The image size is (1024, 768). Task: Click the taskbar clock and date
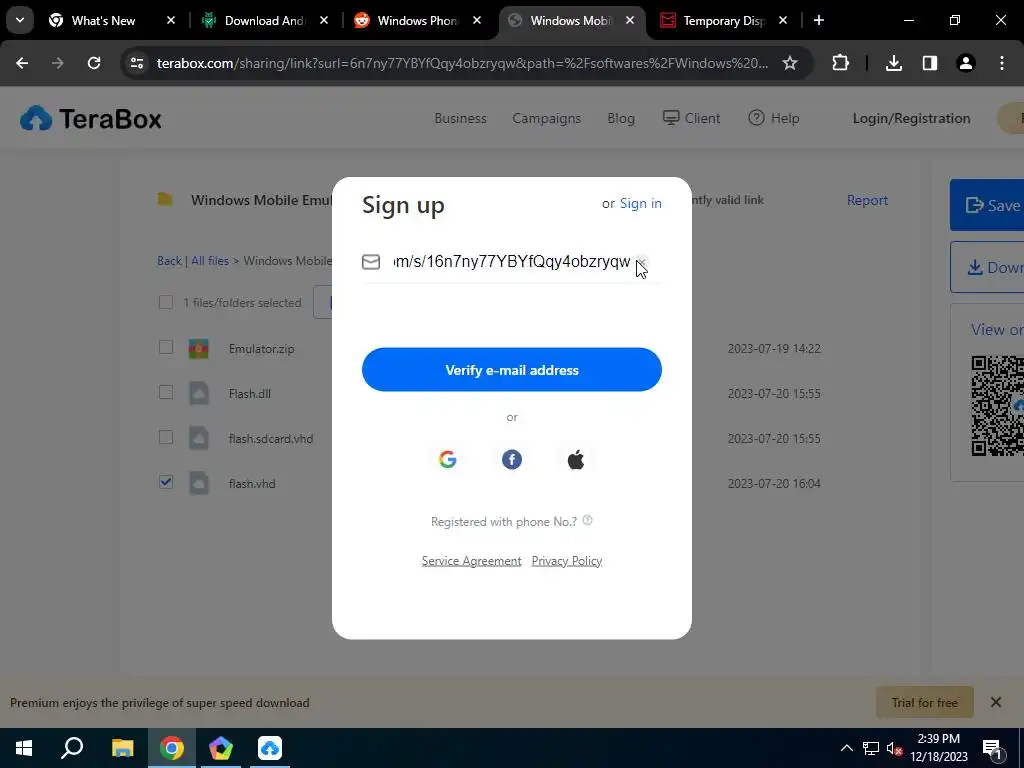938,748
